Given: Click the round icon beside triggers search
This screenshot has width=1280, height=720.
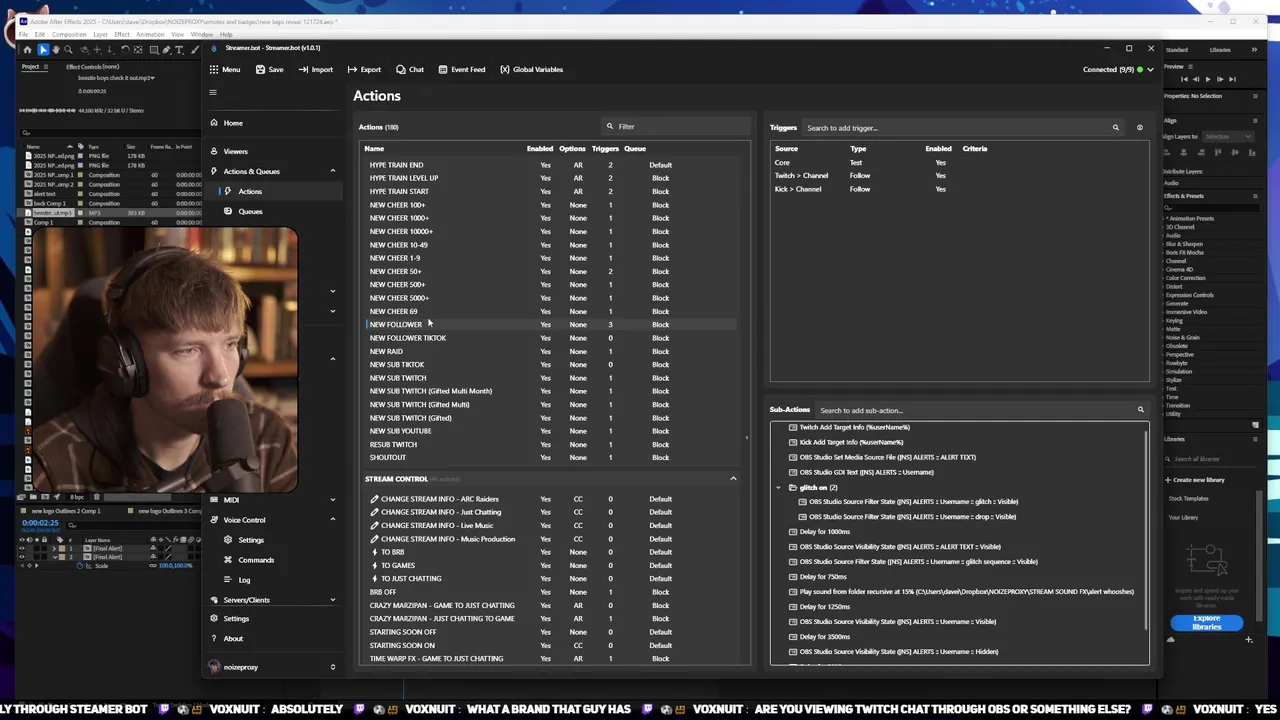Looking at the screenshot, I should point(1139,128).
